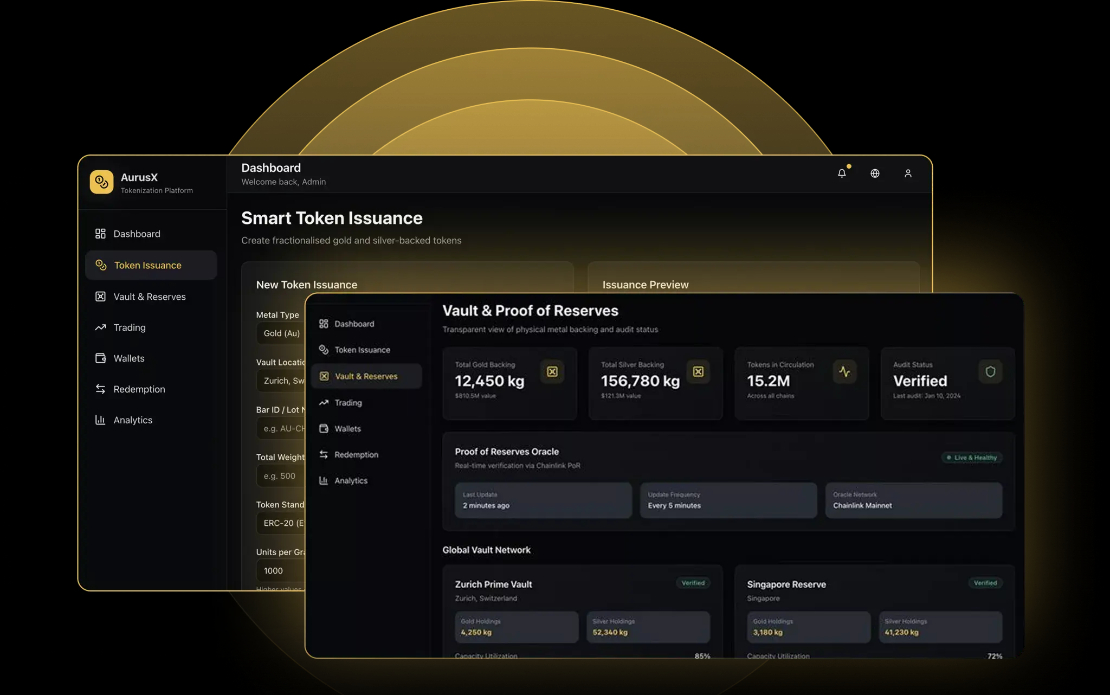1110x695 pixels.
Task: Click the "12,450 kg" gold backing value
Action: 489,381
